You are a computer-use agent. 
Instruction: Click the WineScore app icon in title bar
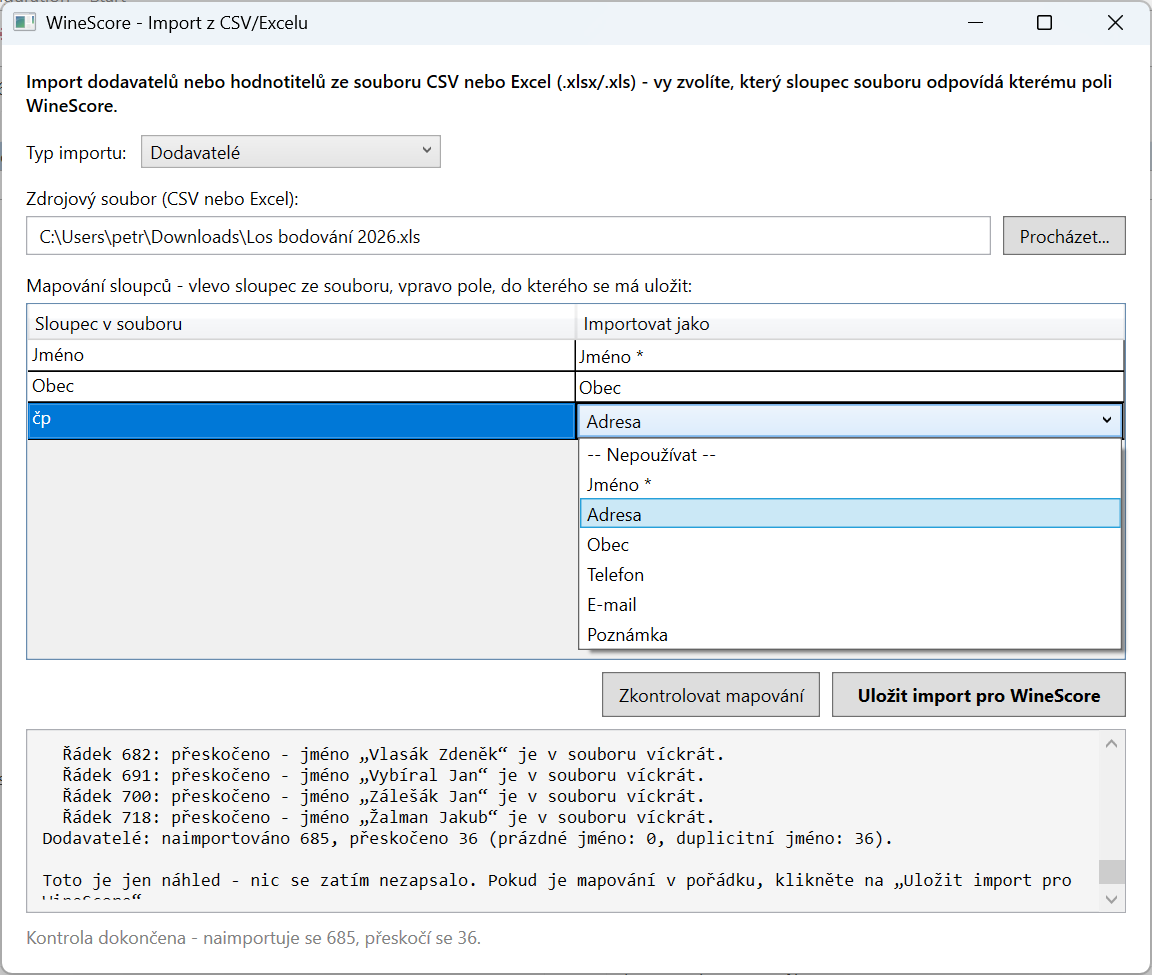tap(24, 23)
